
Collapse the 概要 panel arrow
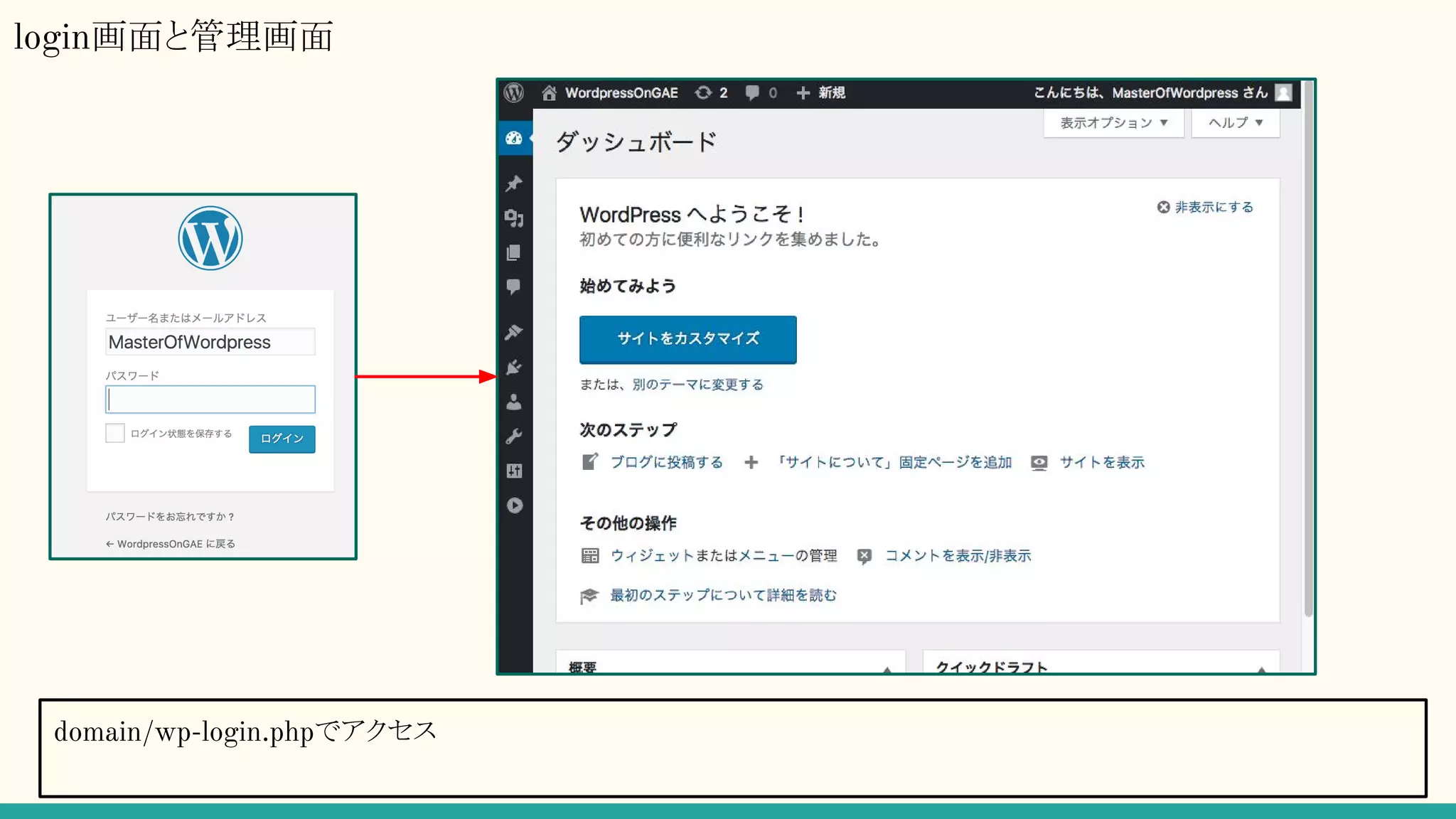coord(887,669)
